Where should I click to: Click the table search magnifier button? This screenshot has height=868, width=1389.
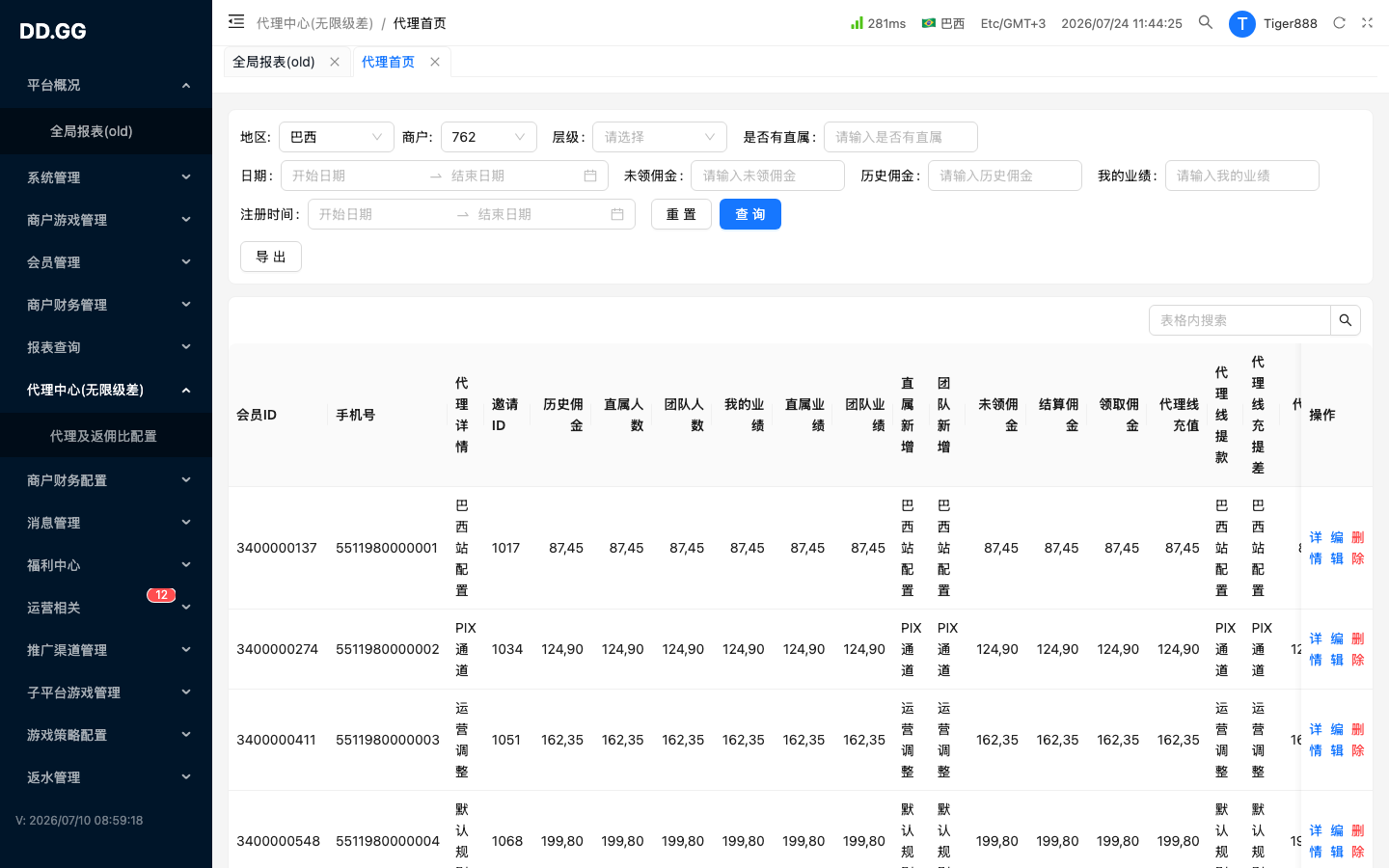click(1346, 320)
